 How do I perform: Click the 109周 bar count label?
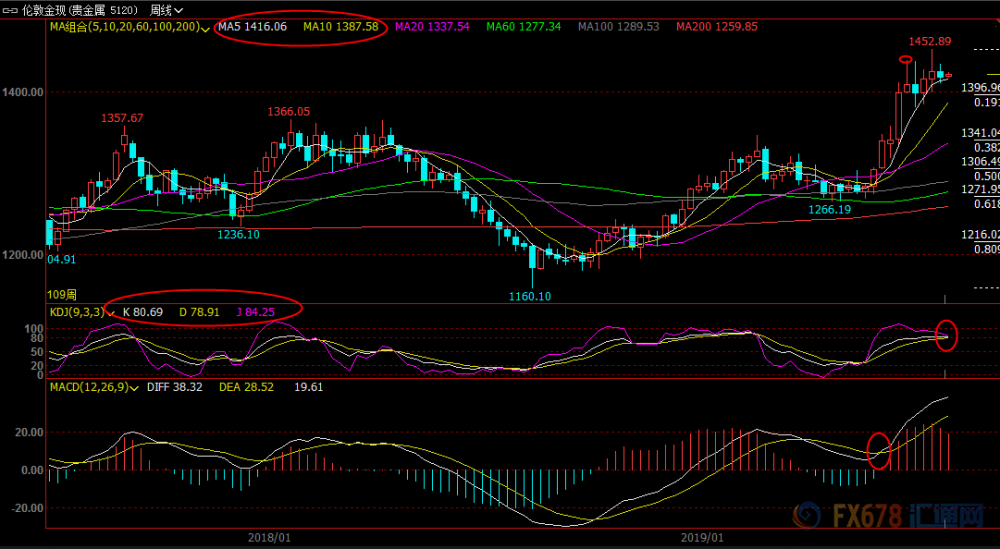(62, 295)
